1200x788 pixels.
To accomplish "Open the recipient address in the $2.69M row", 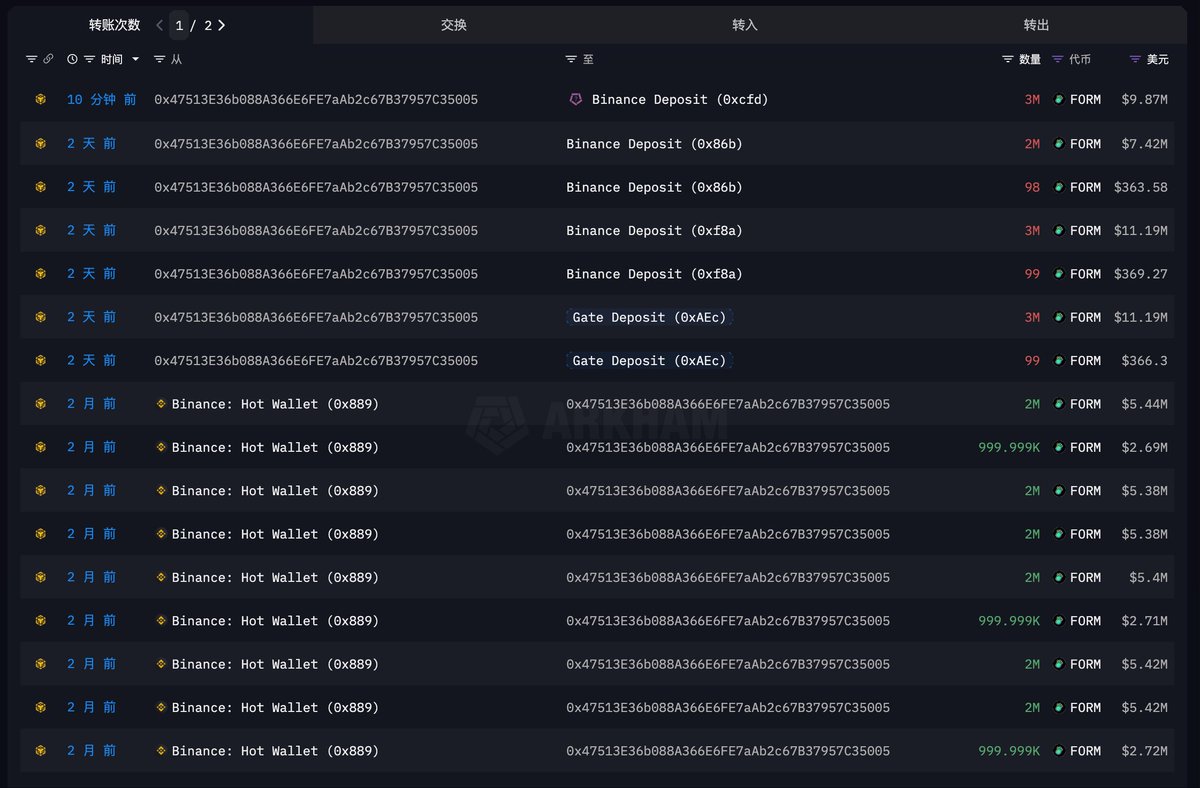I will (728, 447).
